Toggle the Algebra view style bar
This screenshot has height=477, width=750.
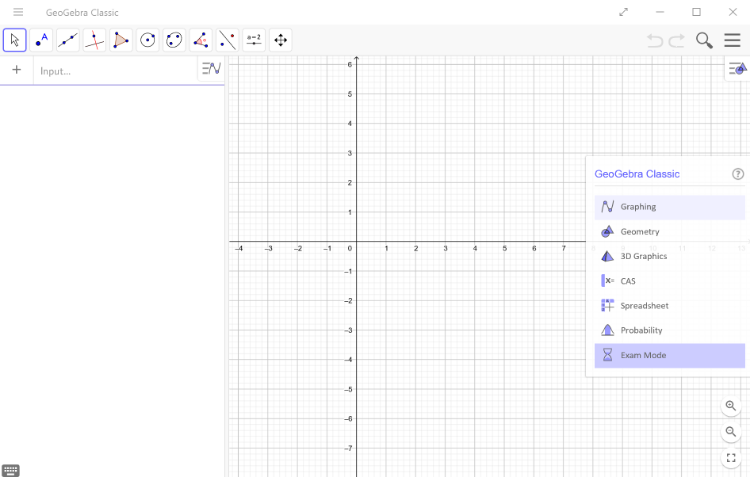tap(211, 69)
